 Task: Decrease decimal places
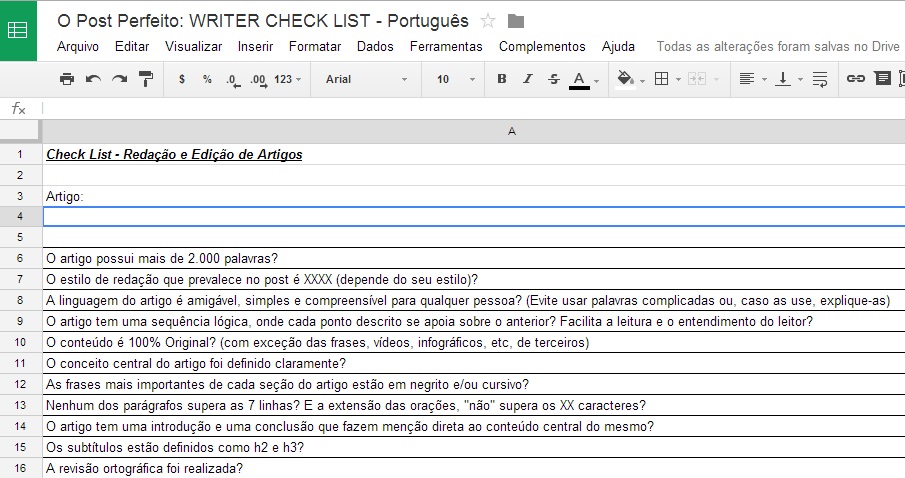[233, 80]
